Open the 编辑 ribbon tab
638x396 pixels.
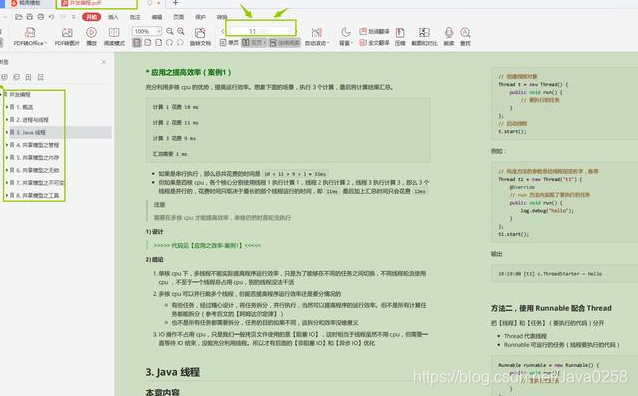157,17
